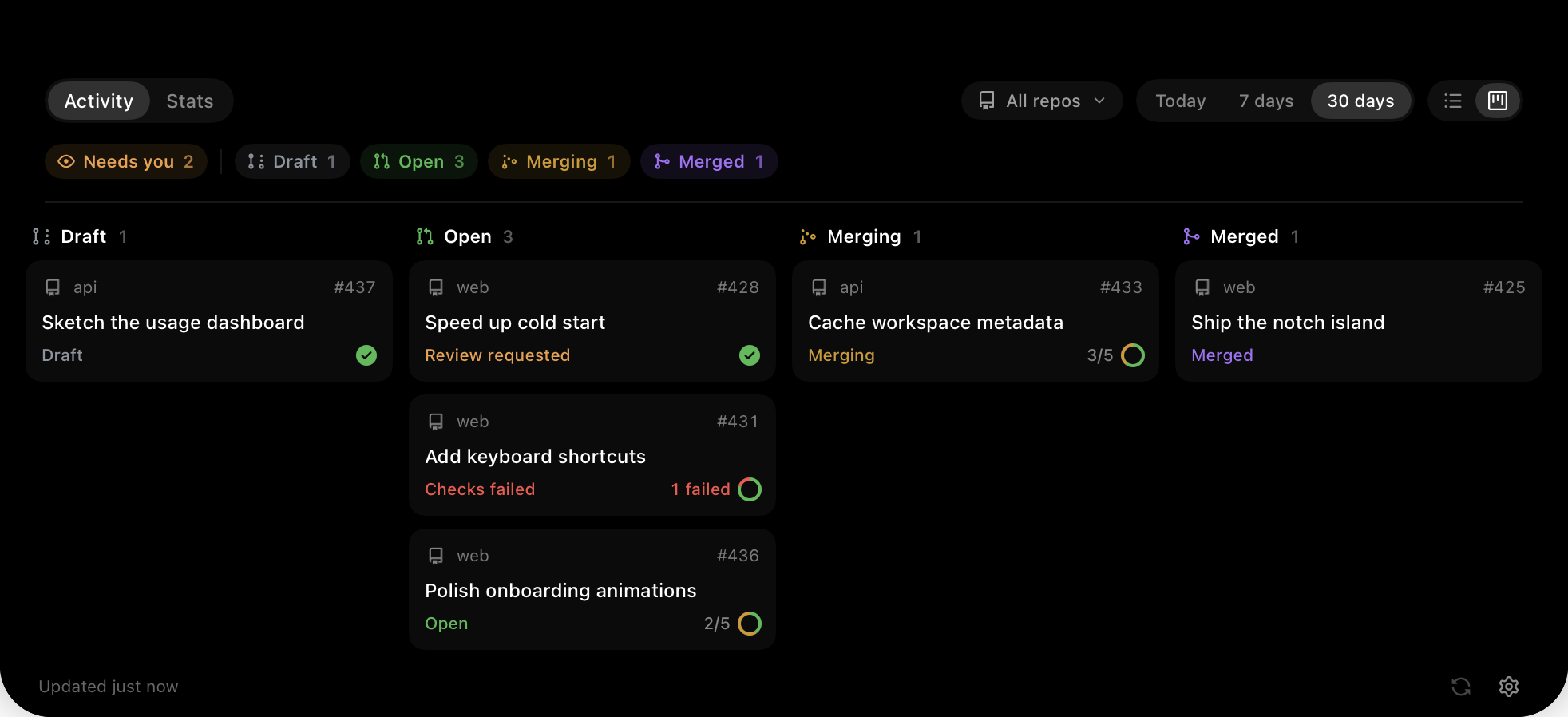Image resolution: width=1568 pixels, height=717 pixels.
Task: Open Polish onboarding animations pull request
Action: [x=592, y=589]
